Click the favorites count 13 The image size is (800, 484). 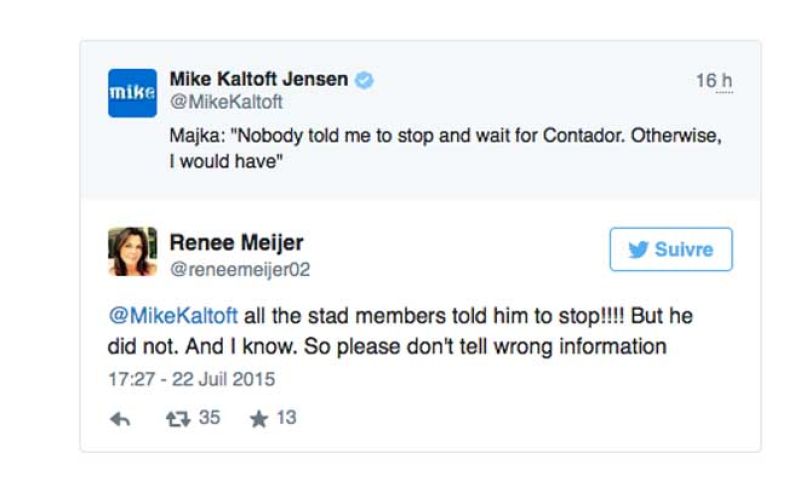click(286, 418)
